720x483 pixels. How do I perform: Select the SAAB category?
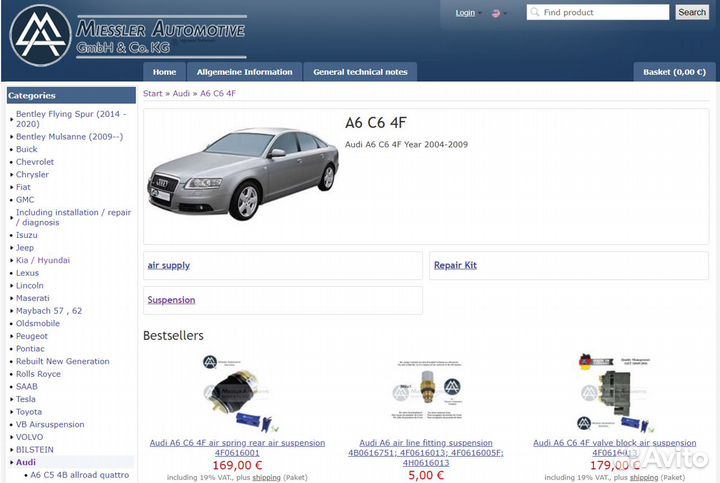[27, 387]
